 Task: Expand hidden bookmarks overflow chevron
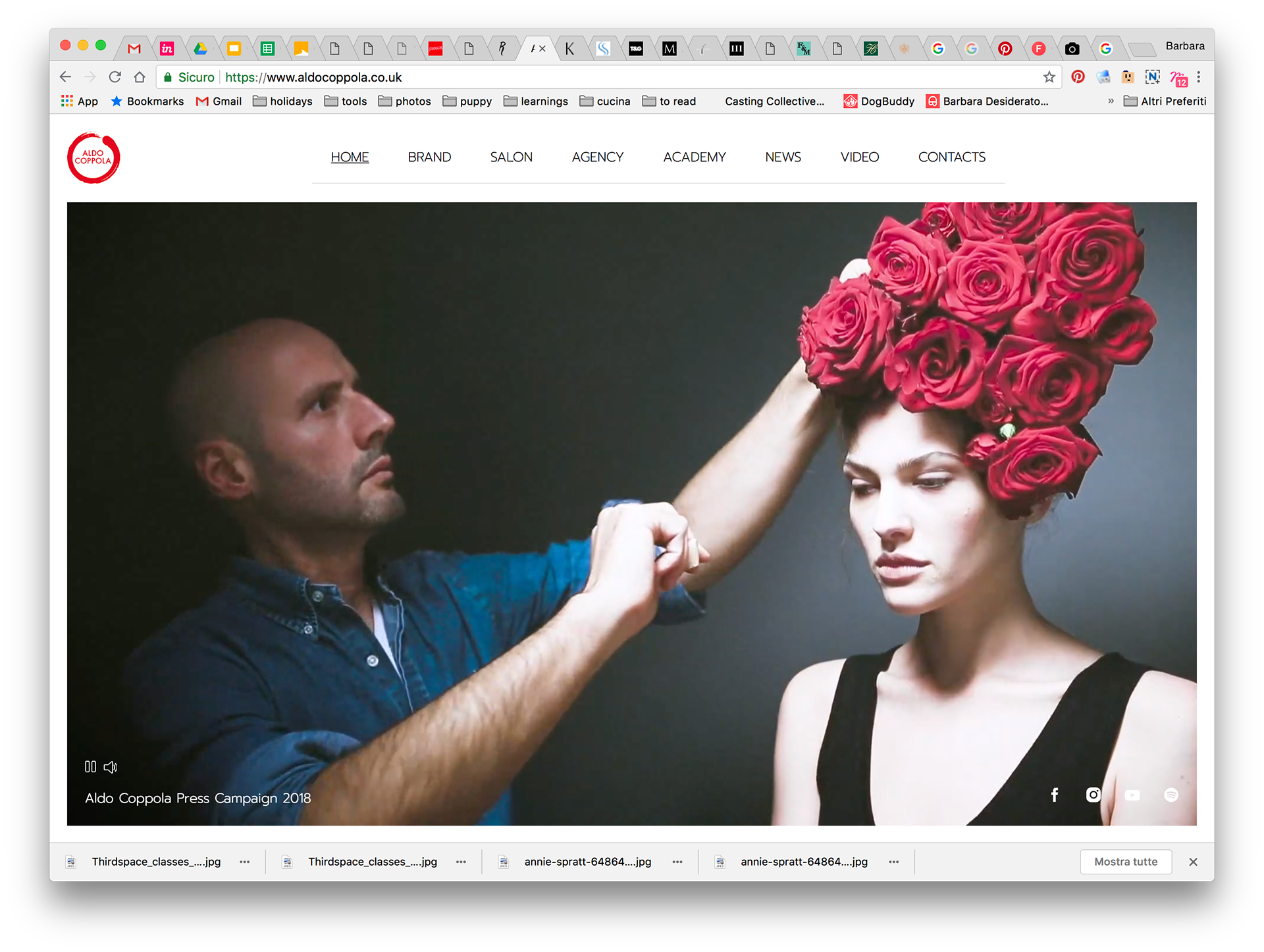point(1111,101)
